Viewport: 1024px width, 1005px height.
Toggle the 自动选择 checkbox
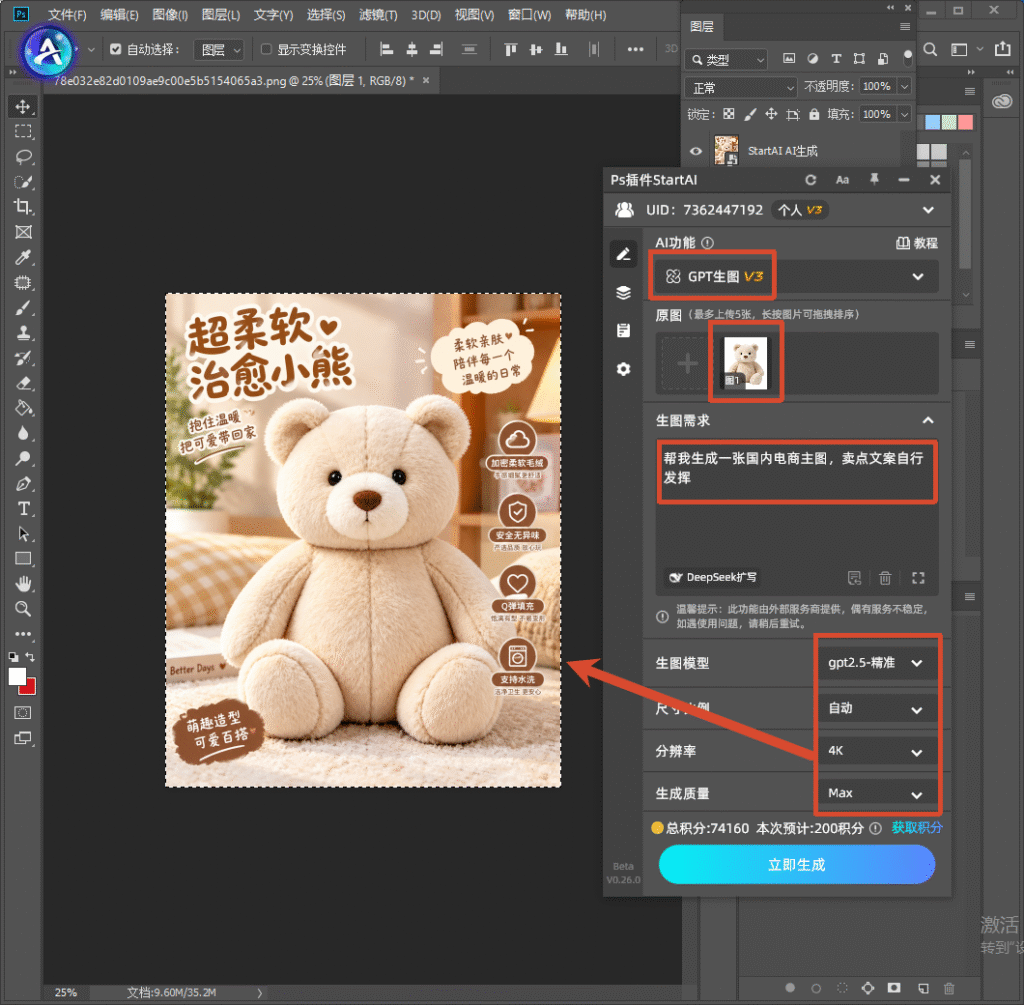tap(116, 49)
